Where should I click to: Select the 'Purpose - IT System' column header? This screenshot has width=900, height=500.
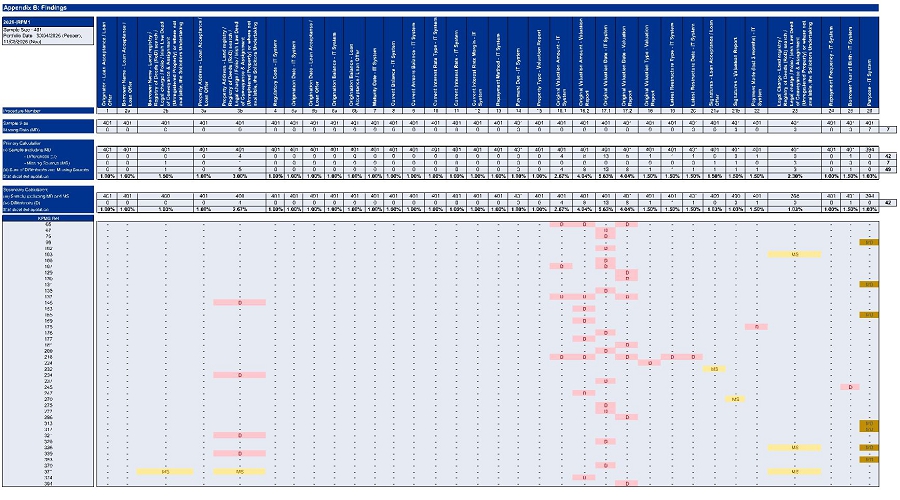point(869,61)
